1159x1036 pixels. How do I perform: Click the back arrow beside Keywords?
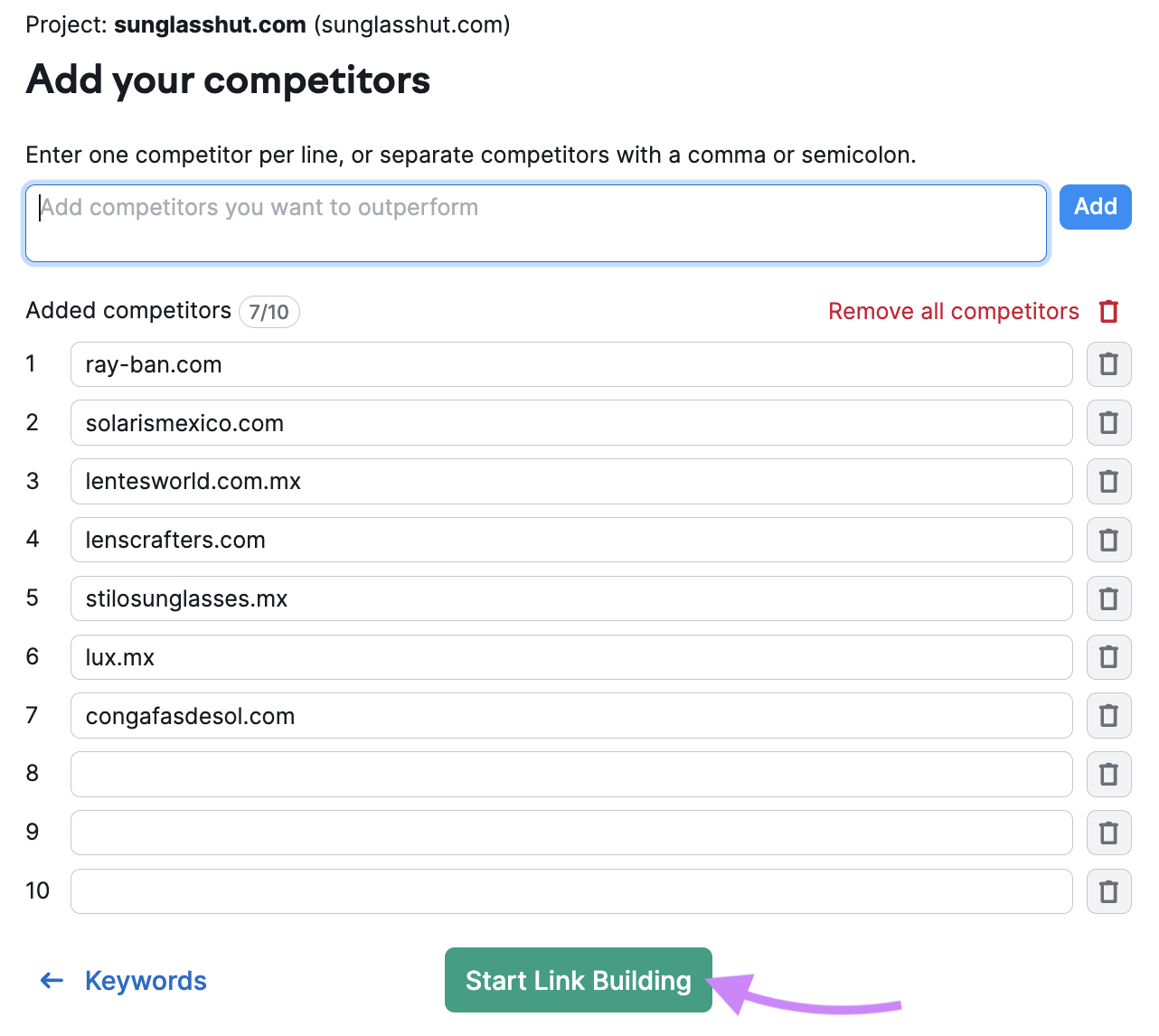[x=51, y=980]
